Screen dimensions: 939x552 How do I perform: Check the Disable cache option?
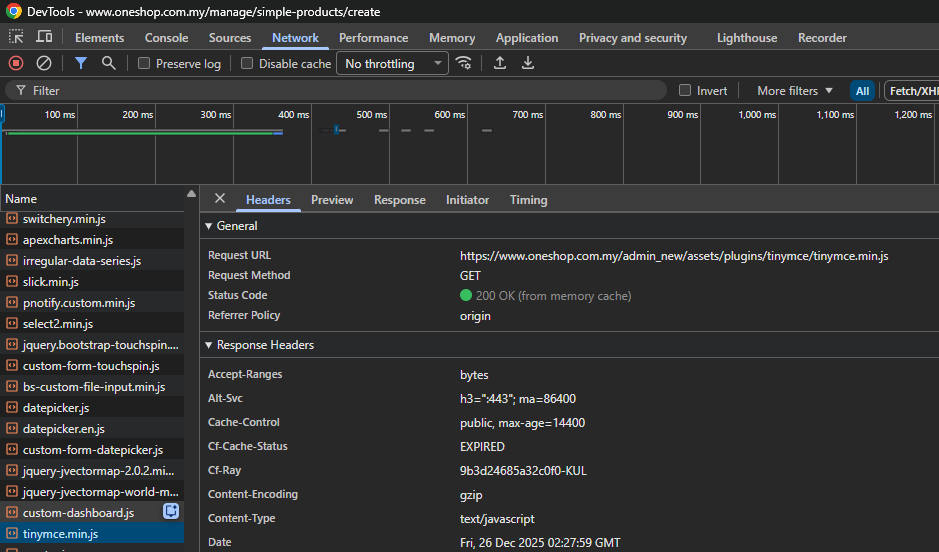(247, 64)
